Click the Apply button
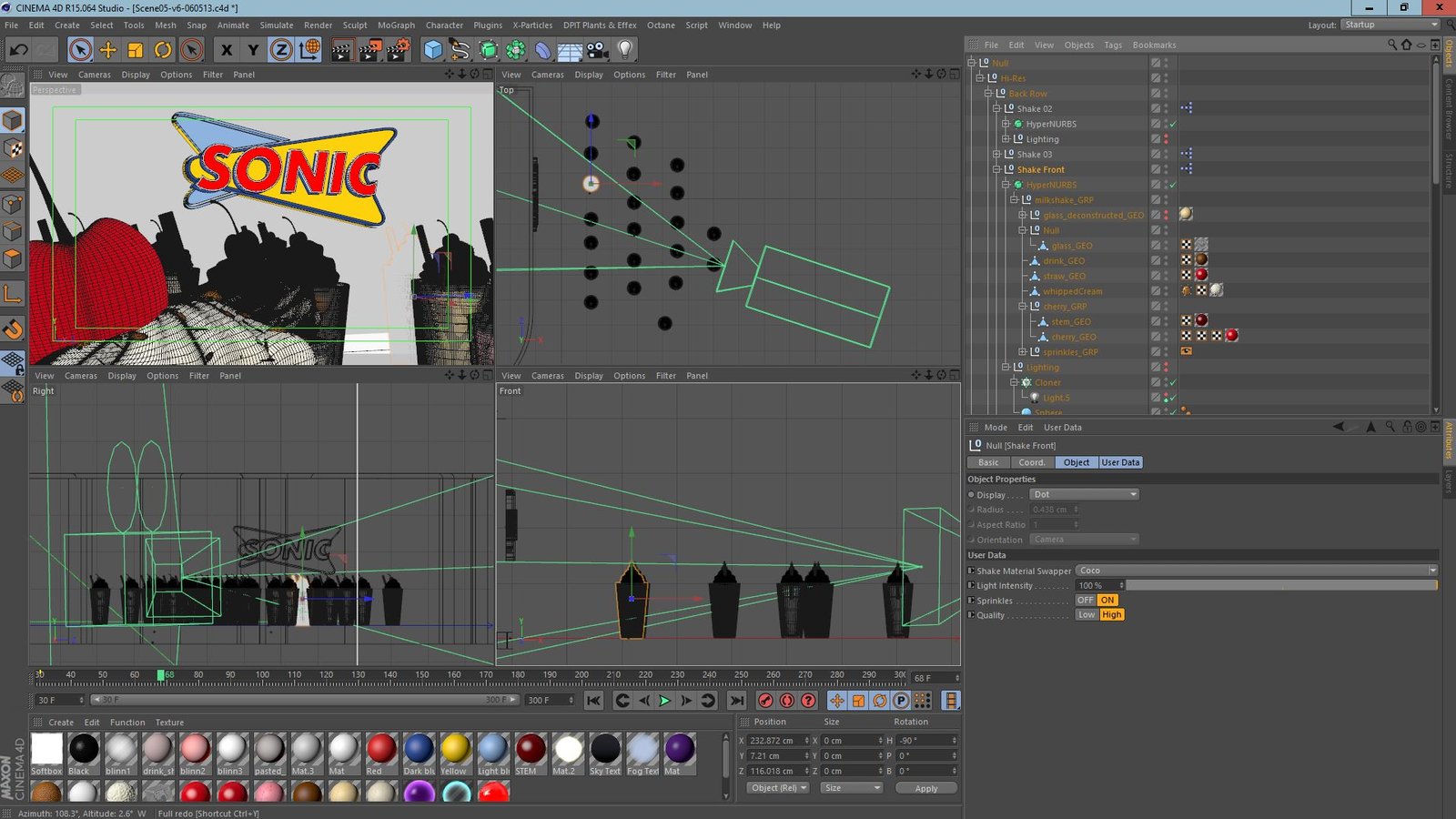Image resolution: width=1456 pixels, height=819 pixels. click(925, 788)
